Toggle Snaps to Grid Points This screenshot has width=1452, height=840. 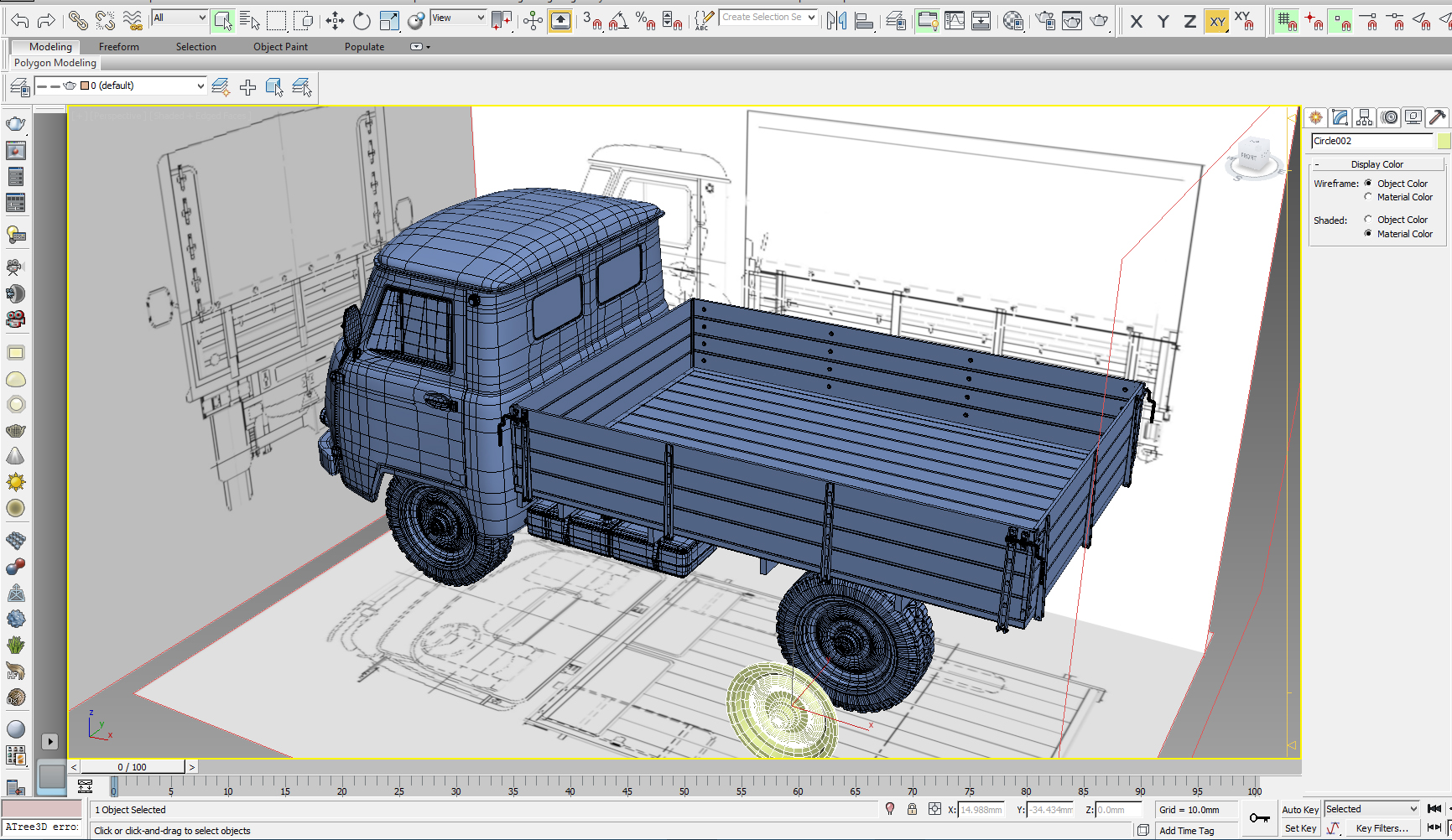coord(1287,22)
